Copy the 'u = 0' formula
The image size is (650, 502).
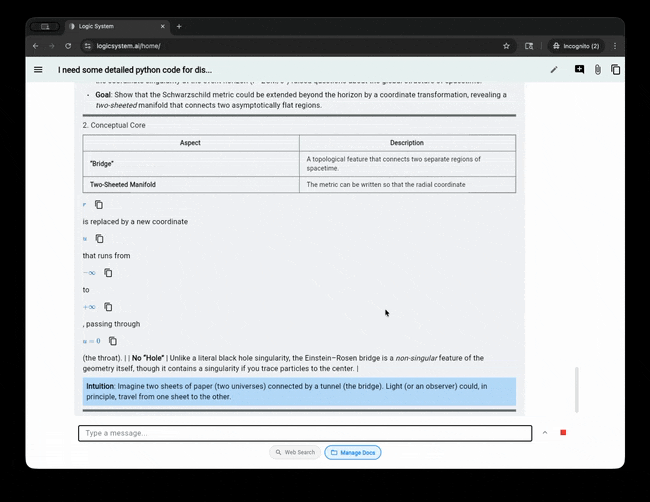point(113,341)
